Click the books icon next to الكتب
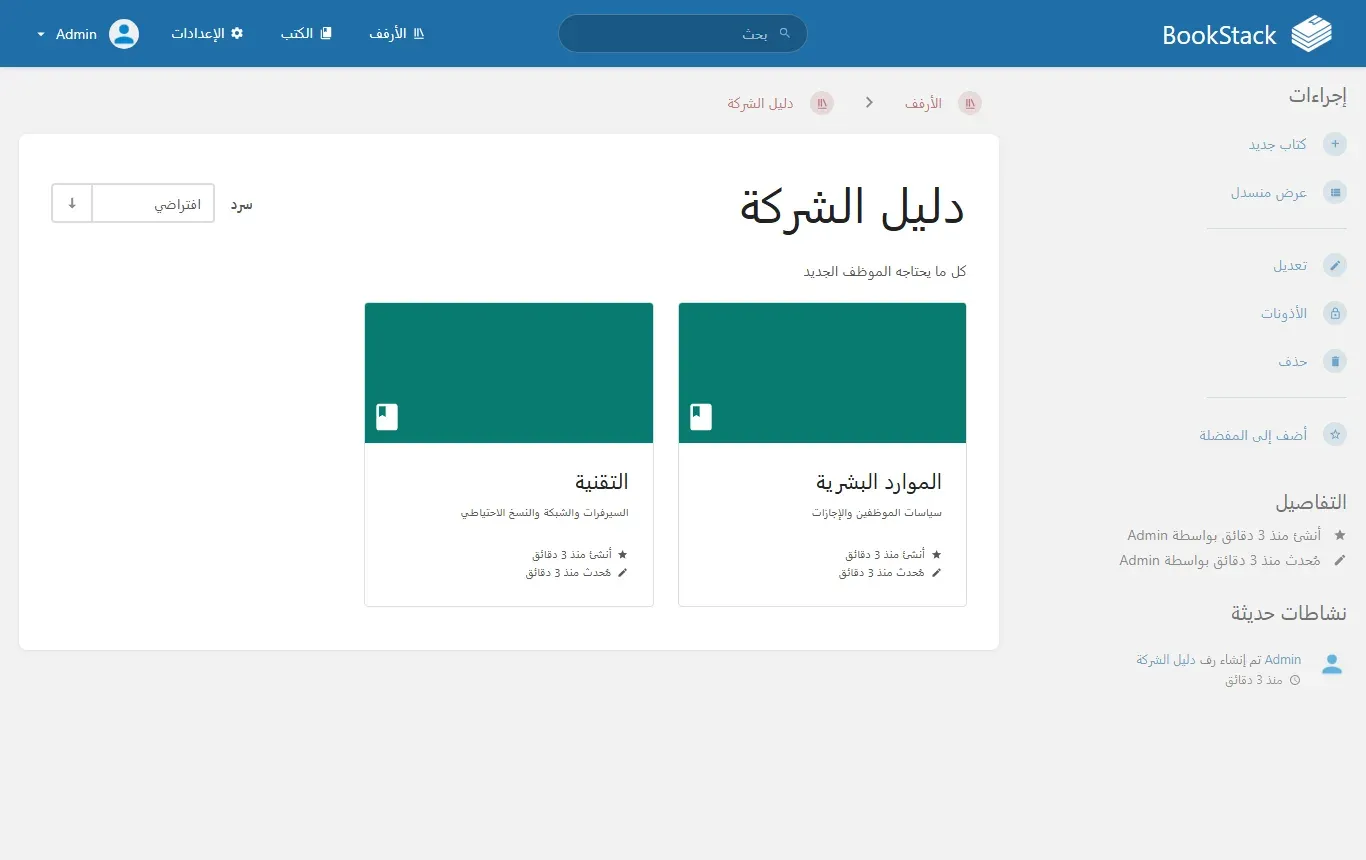 (x=325, y=33)
